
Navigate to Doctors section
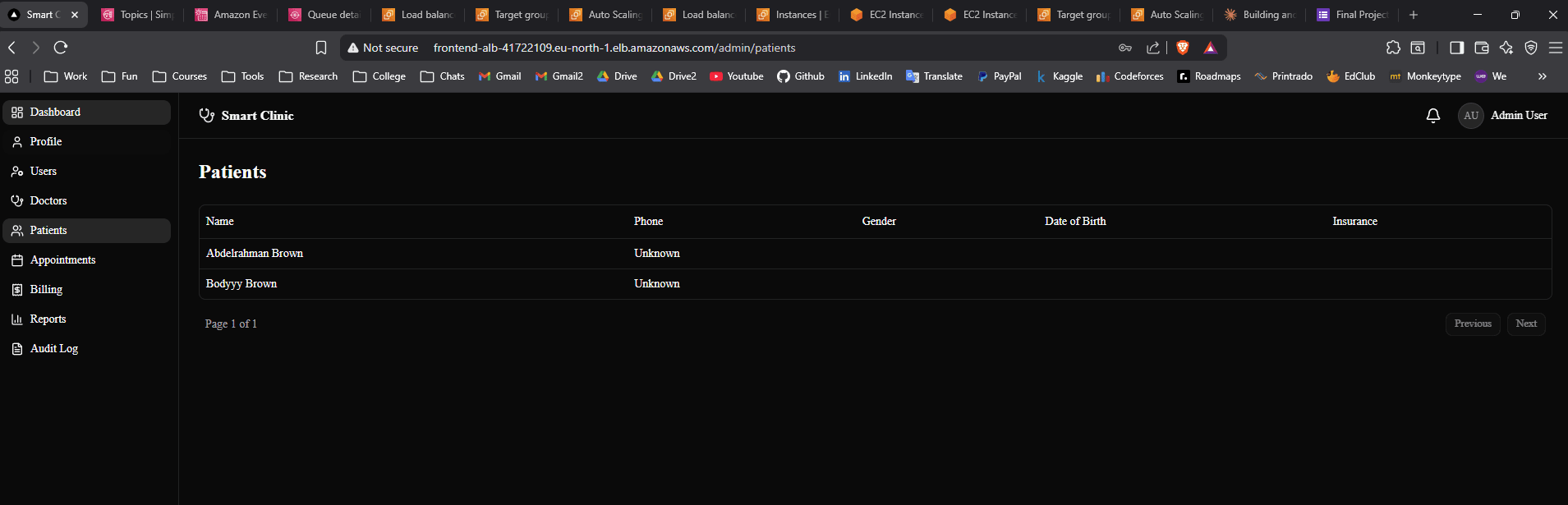coord(86,201)
